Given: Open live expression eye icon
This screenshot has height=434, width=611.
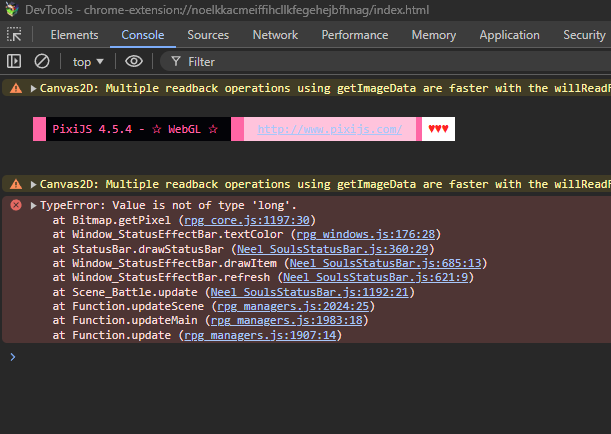Looking at the screenshot, I should [x=134, y=61].
